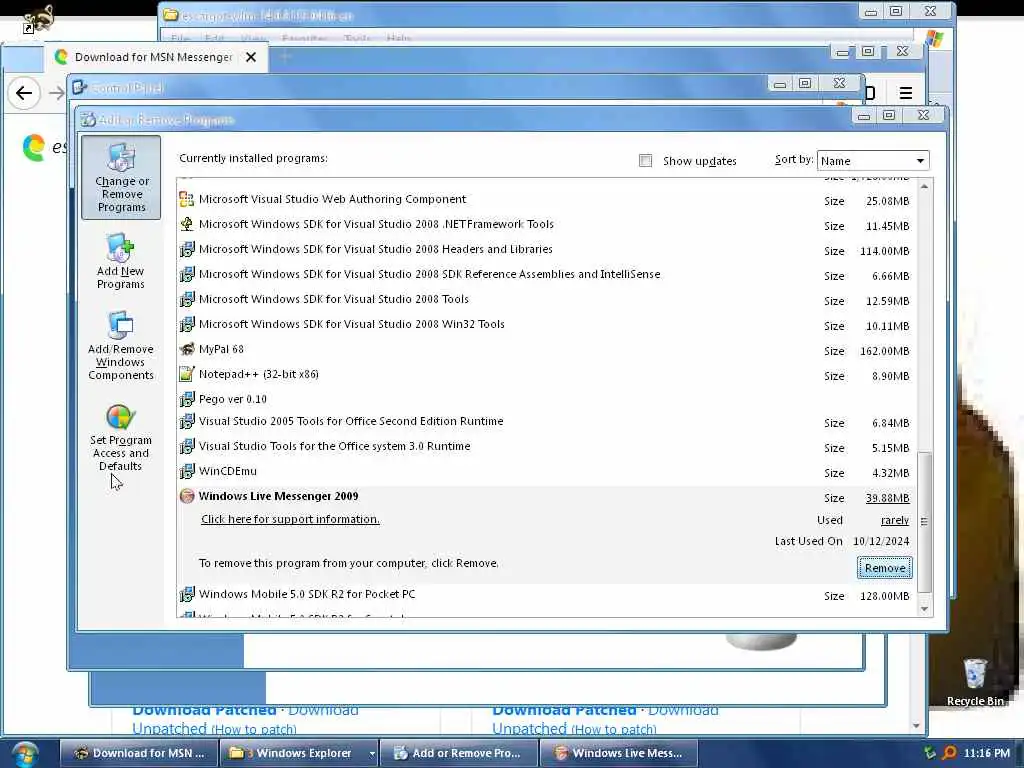Click the Pego ver 0.10 icon
Screen dimensions: 1024x768
pyautogui.click(x=187, y=399)
